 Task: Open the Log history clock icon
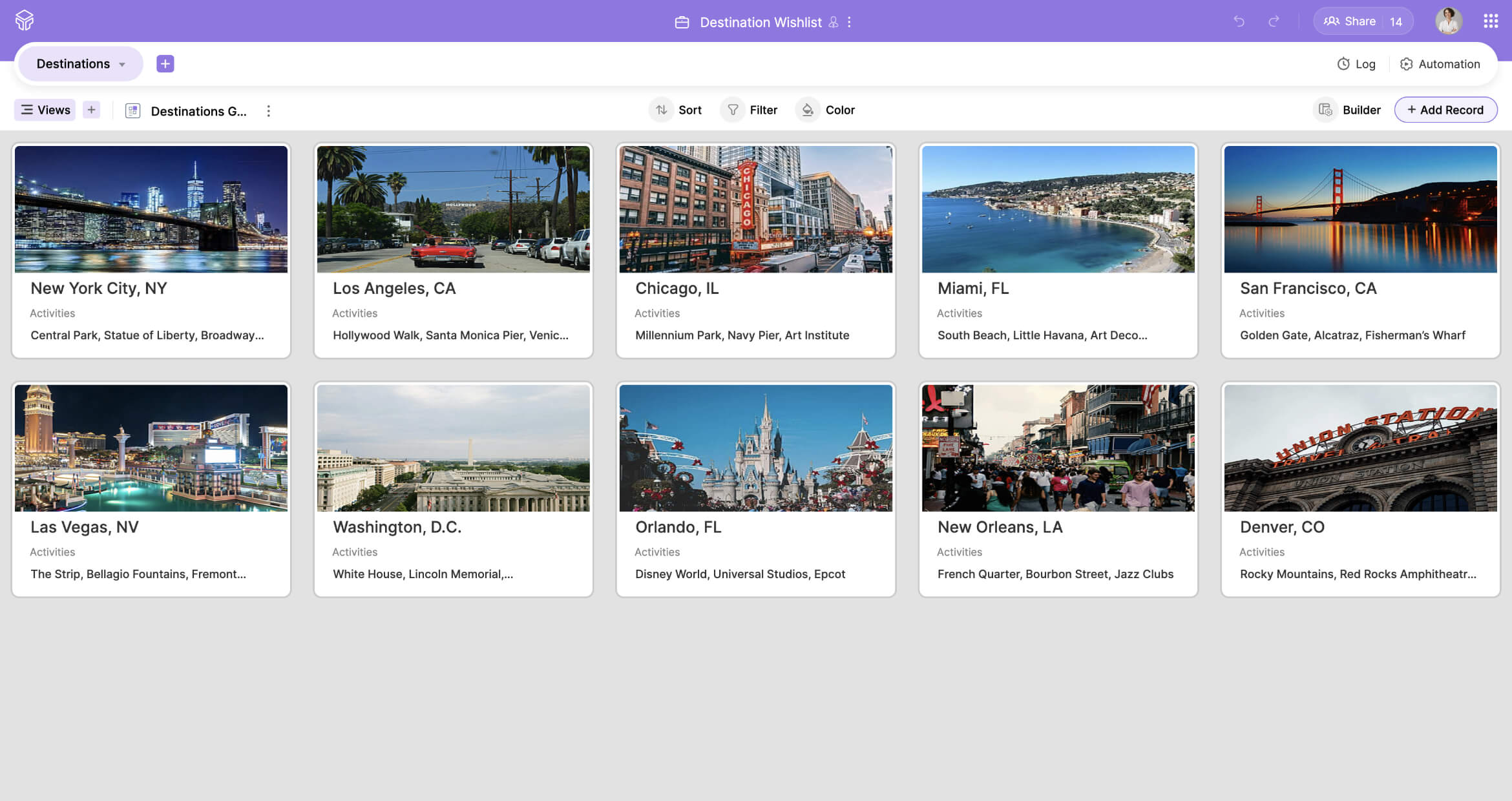point(1343,64)
